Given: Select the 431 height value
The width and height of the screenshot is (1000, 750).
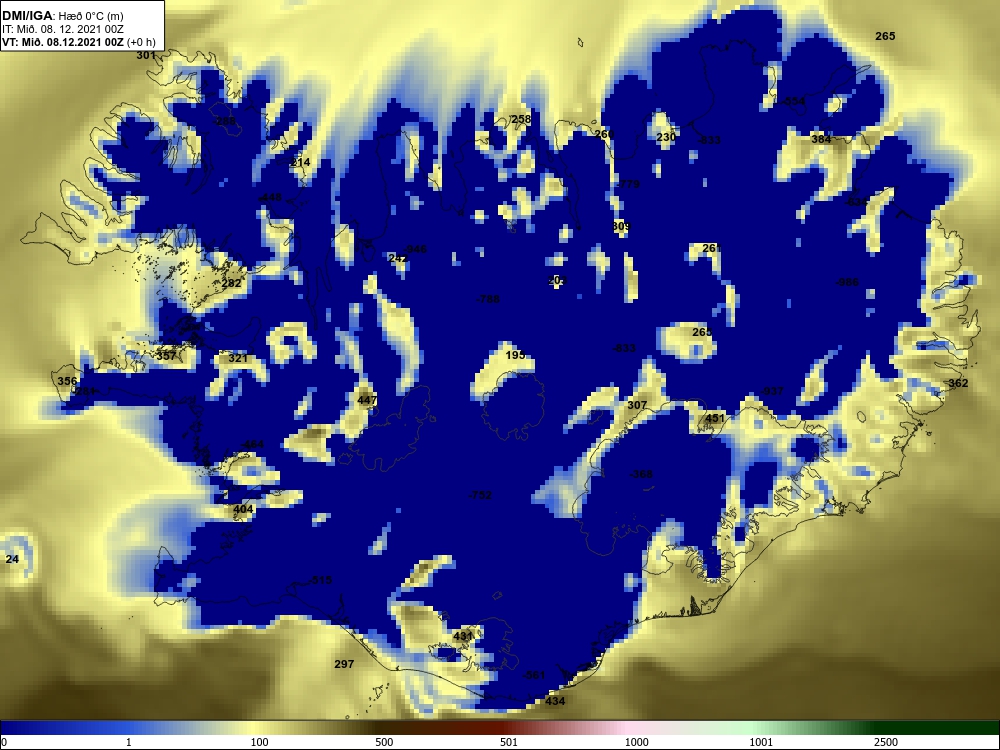Looking at the screenshot, I should [462, 636].
